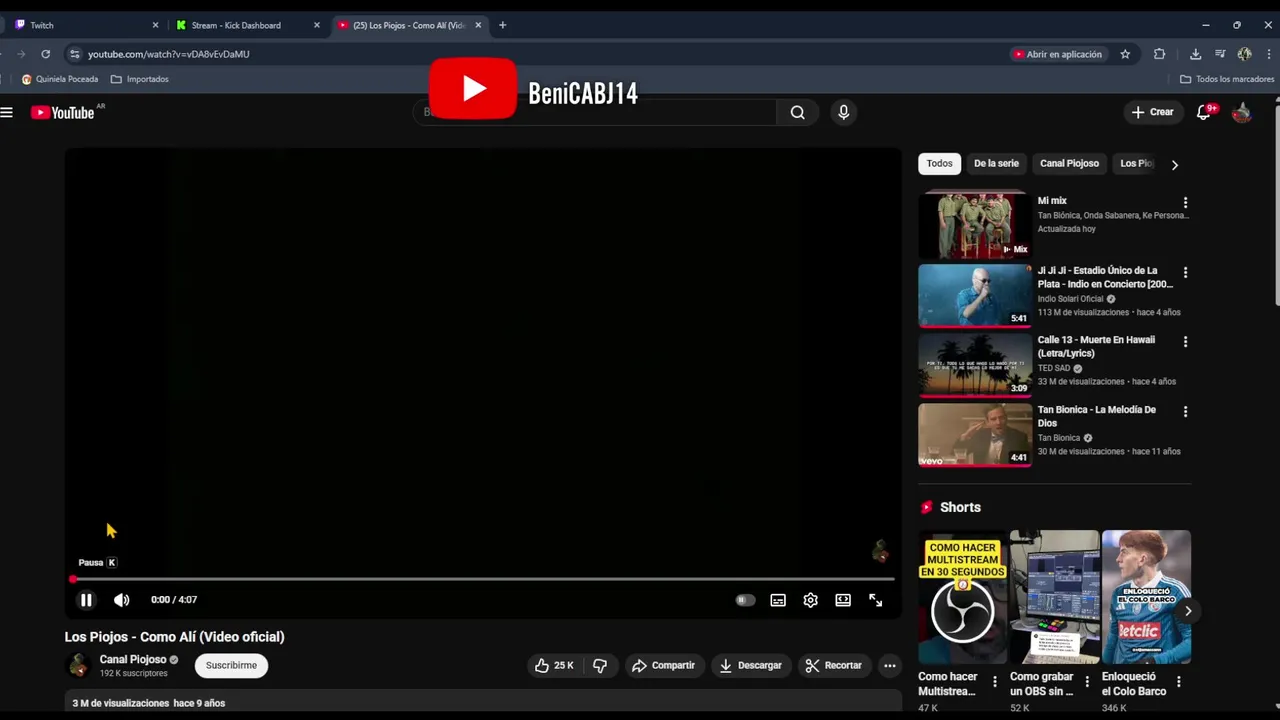Open Quiniela Poceada bookmark
This screenshot has height=720, width=1280.
pos(60,79)
